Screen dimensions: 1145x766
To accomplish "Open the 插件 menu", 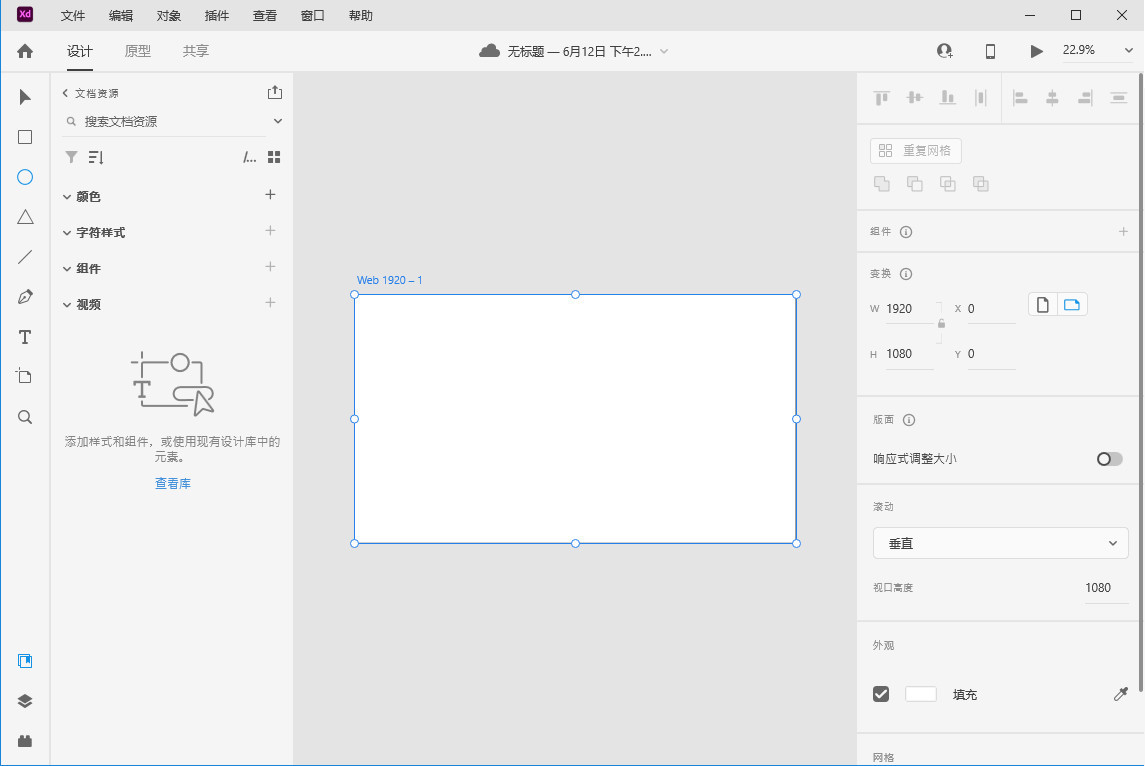I will pyautogui.click(x=216, y=16).
